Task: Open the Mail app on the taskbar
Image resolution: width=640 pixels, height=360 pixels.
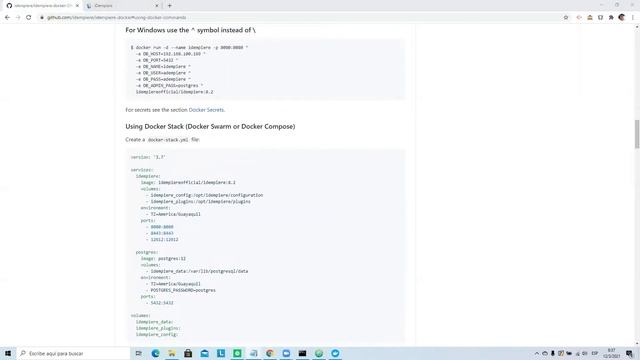Action: [x=204, y=353]
